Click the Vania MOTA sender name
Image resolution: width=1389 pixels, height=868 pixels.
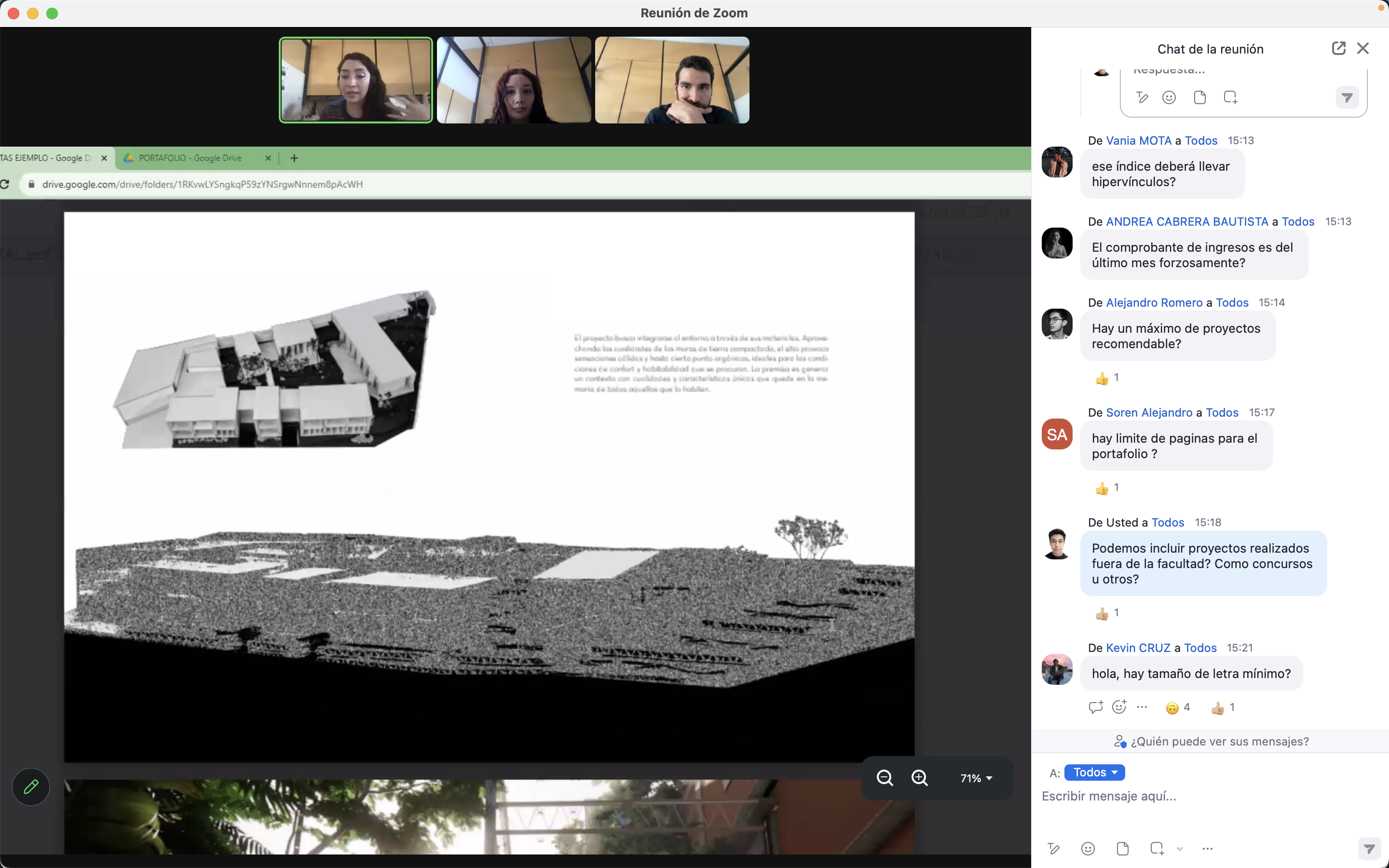coord(1138,141)
